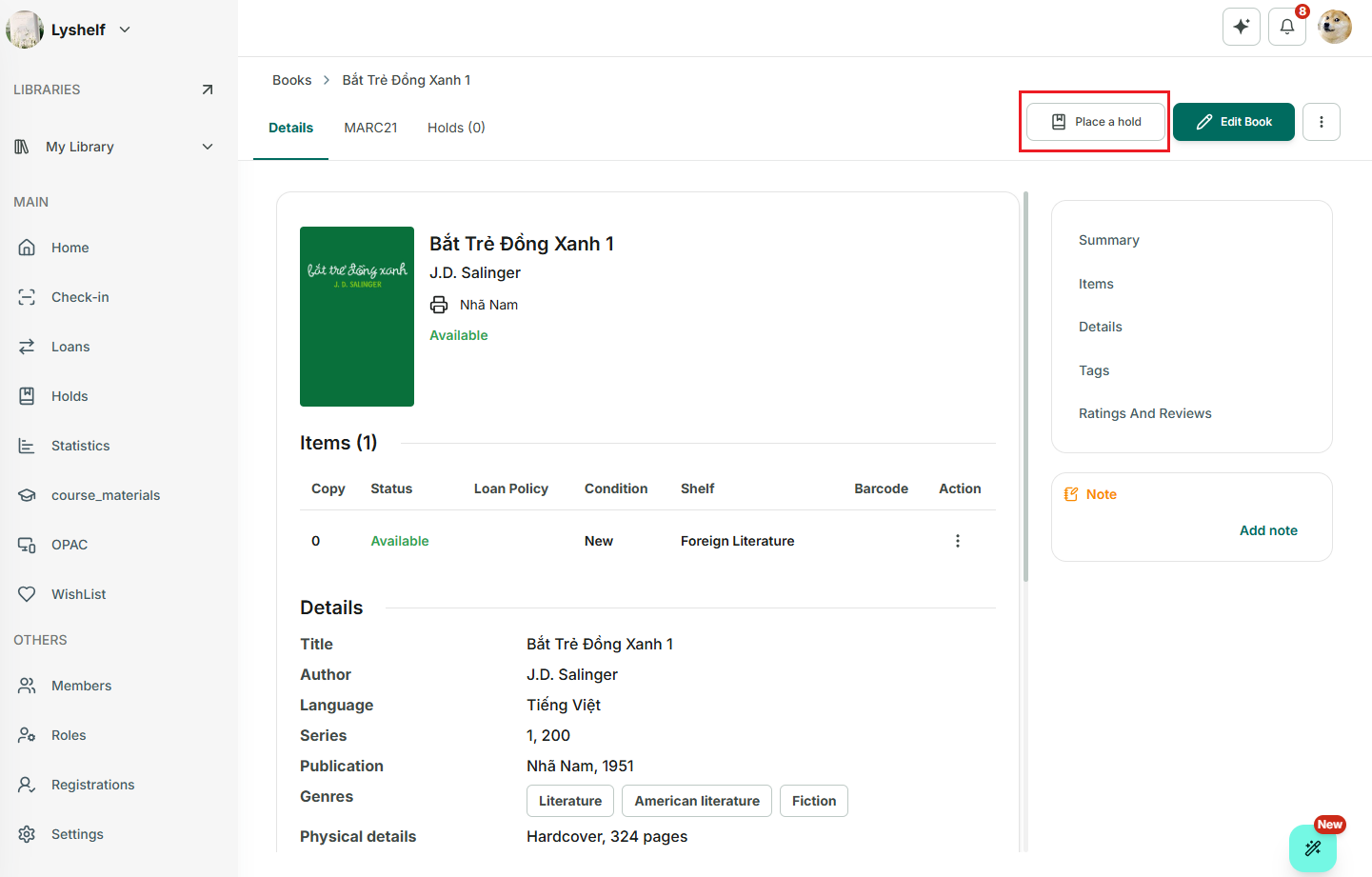
Task: Click the Fiction genre tag
Action: coord(814,801)
